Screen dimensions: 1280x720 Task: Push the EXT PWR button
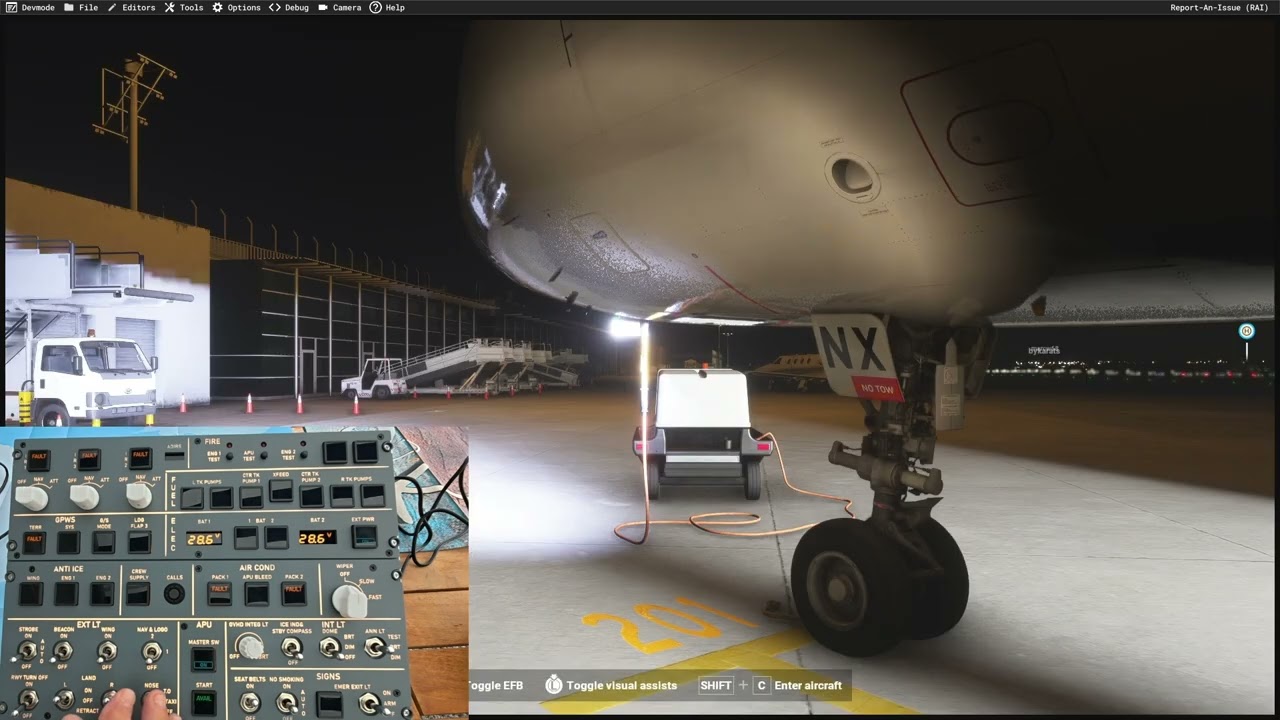[x=365, y=536]
